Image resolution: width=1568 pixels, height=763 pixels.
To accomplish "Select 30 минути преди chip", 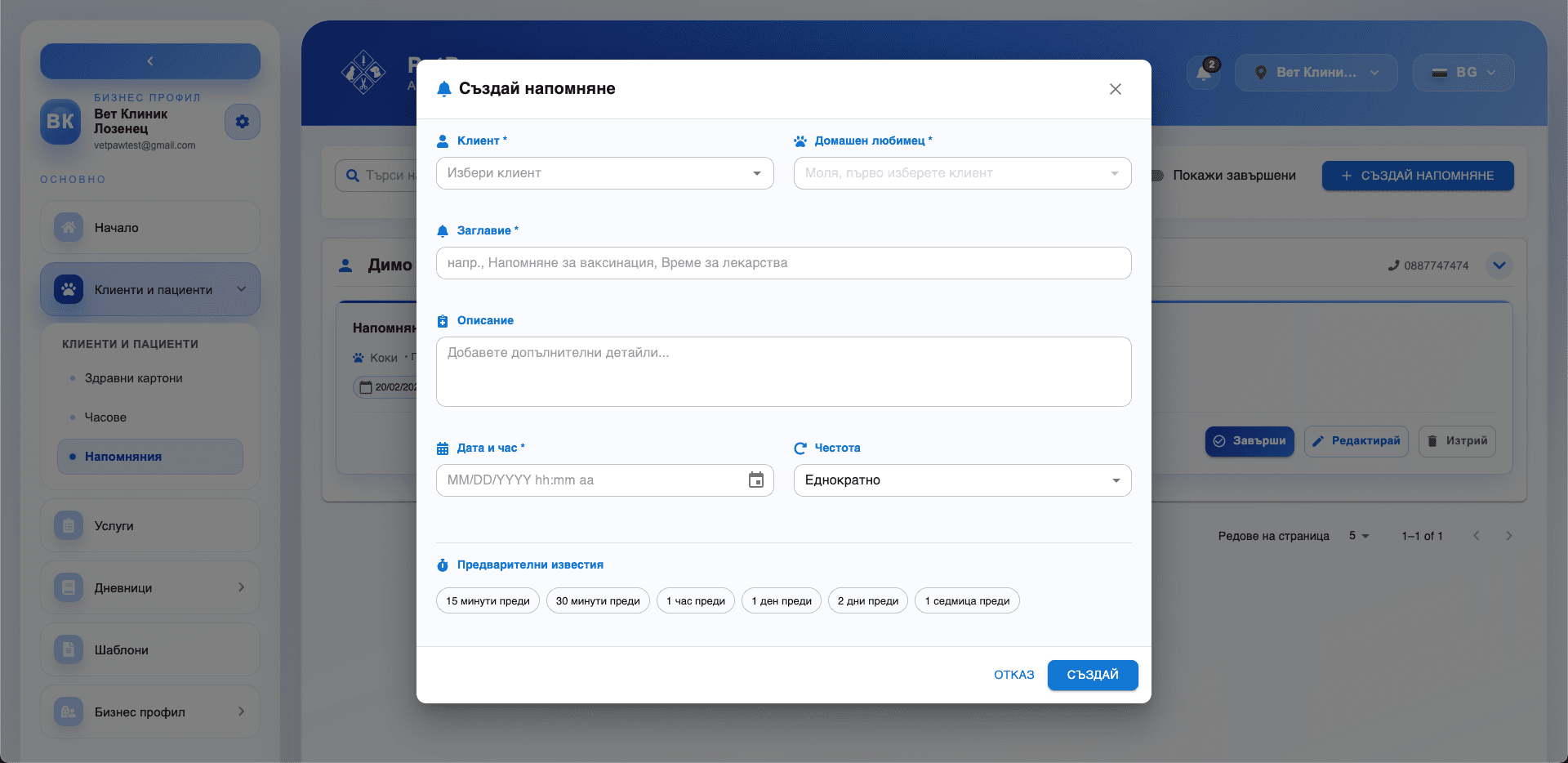I will pos(598,600).
